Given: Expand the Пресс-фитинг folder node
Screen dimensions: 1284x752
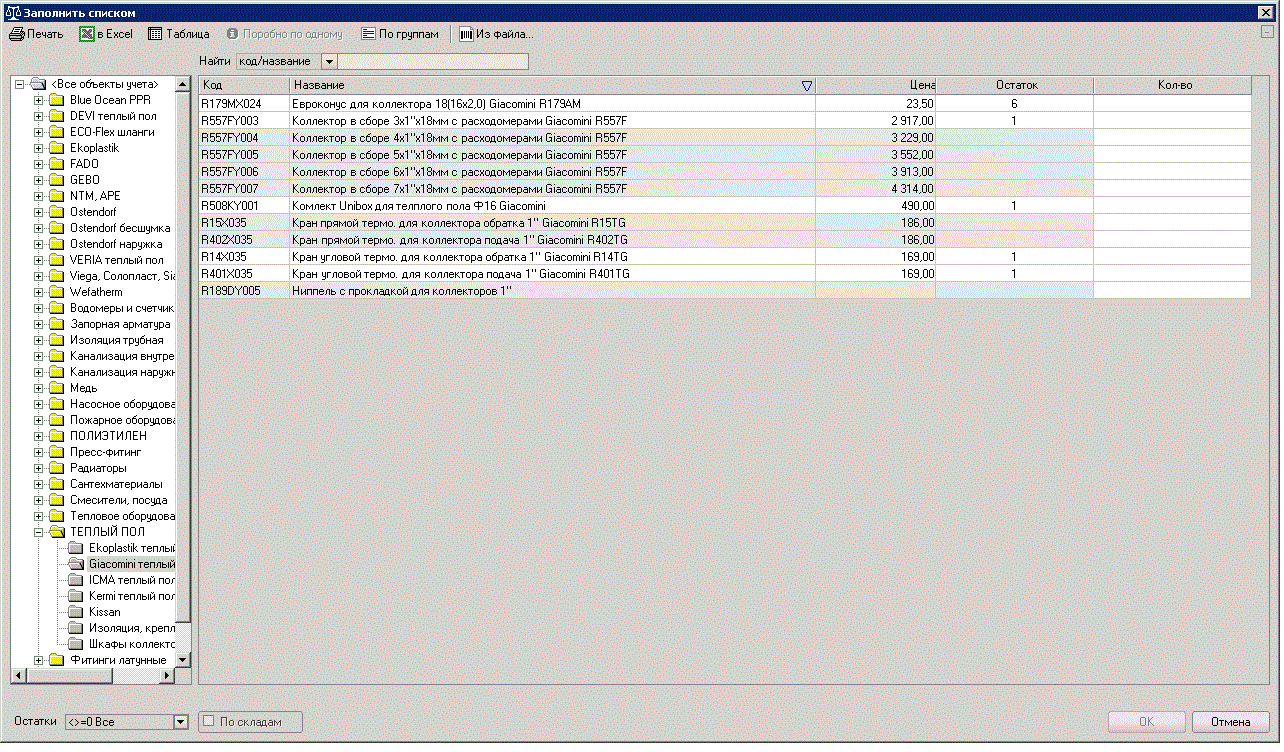Looking at the screenshot, I should tap(39, 452).
